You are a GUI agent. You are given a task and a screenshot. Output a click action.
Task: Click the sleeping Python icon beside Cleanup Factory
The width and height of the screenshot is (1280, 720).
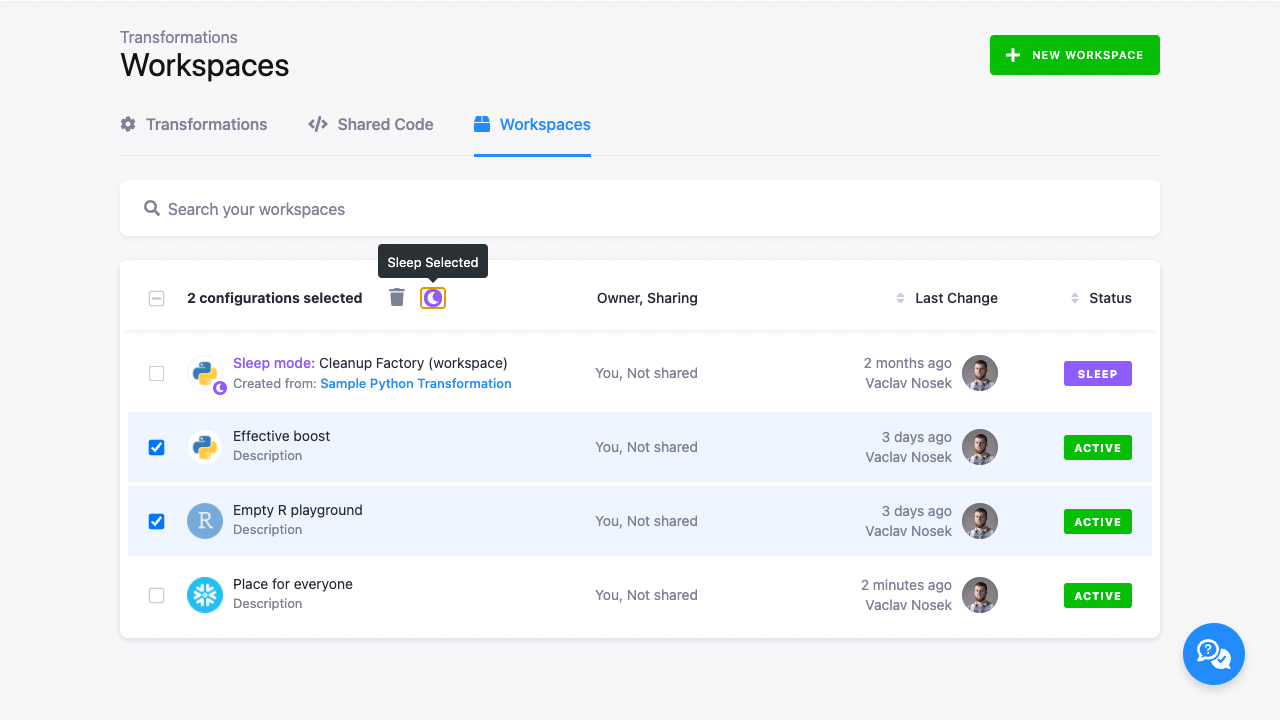[204, 373]
